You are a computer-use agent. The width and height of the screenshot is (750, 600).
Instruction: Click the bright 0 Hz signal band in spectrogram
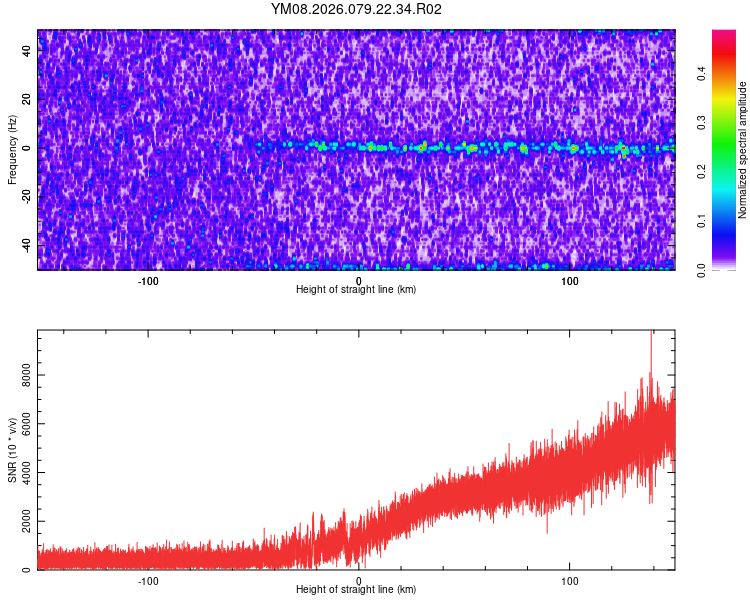[470, 147]
